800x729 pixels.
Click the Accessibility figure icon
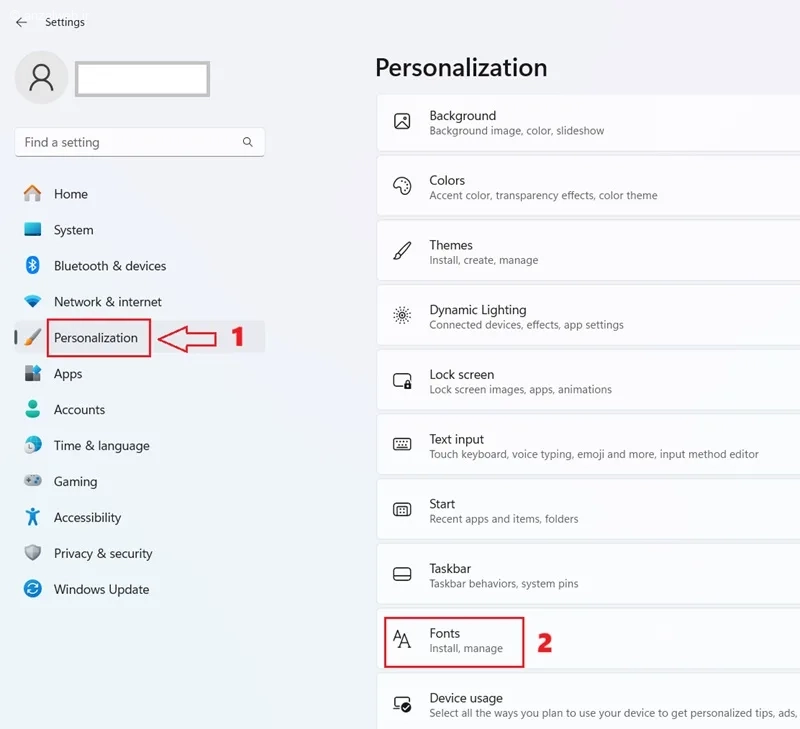point(33,517)
